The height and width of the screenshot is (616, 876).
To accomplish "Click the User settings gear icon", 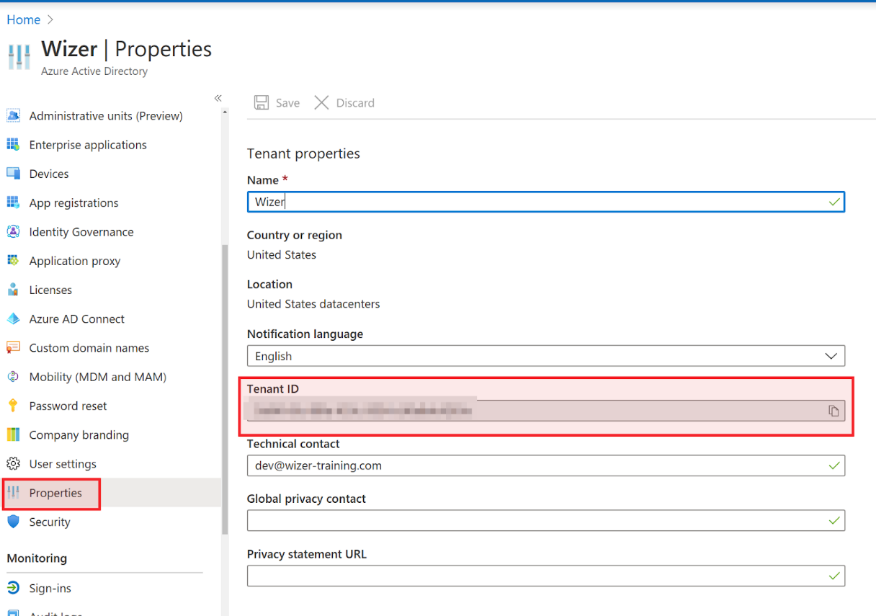I will 13,464.
